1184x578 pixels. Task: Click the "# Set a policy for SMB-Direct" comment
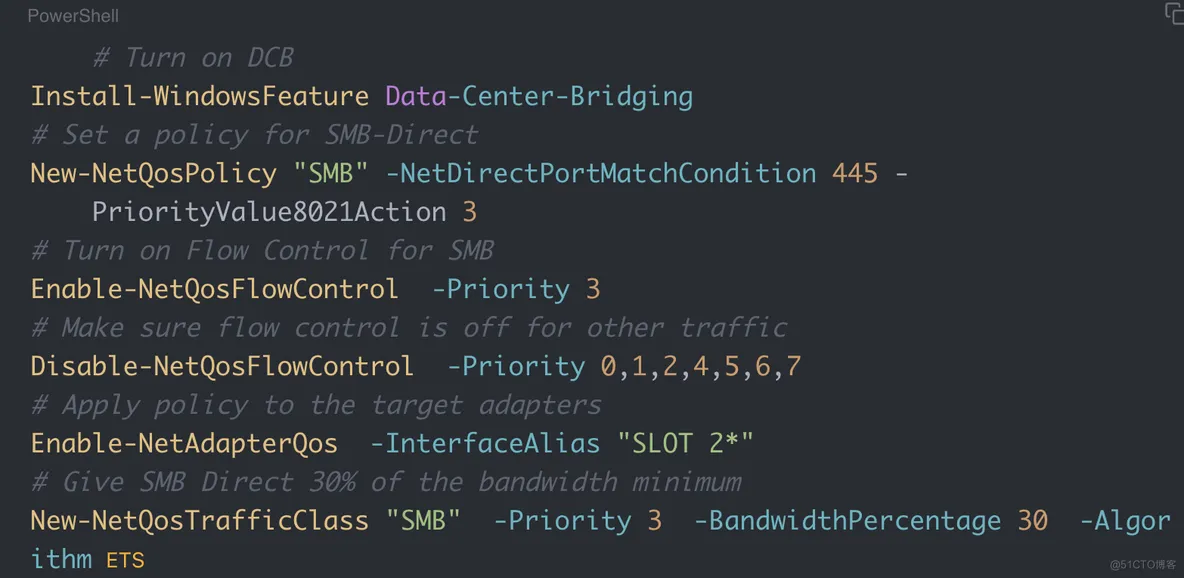[x=254, y=134]
